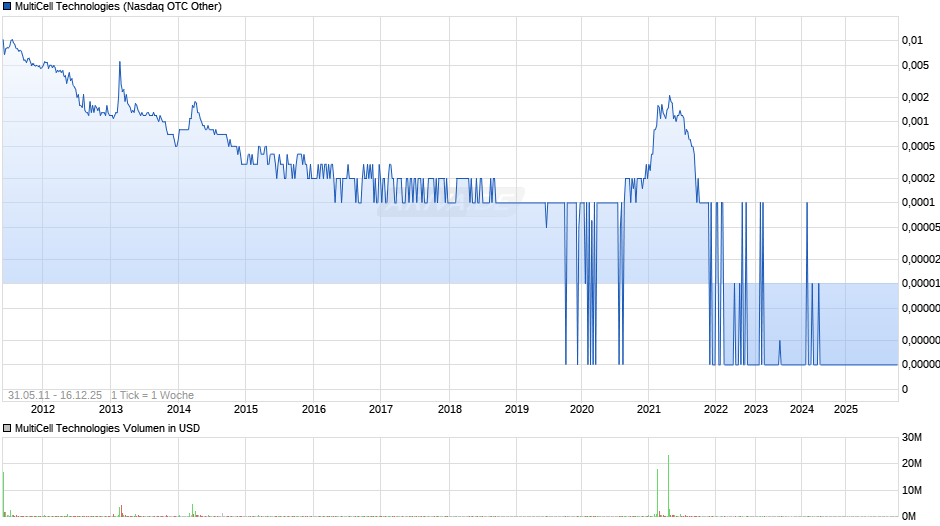Click the 0 price axis label

[x=905, y=389]
